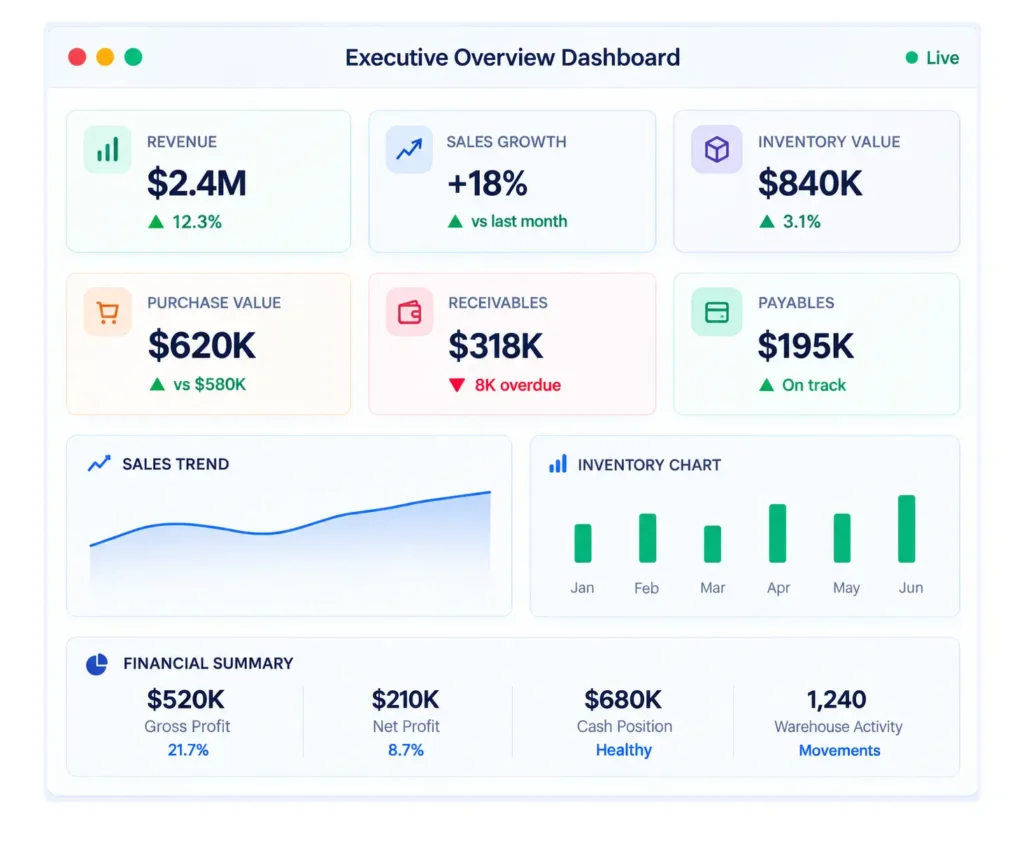Click the Movements link
This screenshot has width=1024, height=844.
pos(839,751)
